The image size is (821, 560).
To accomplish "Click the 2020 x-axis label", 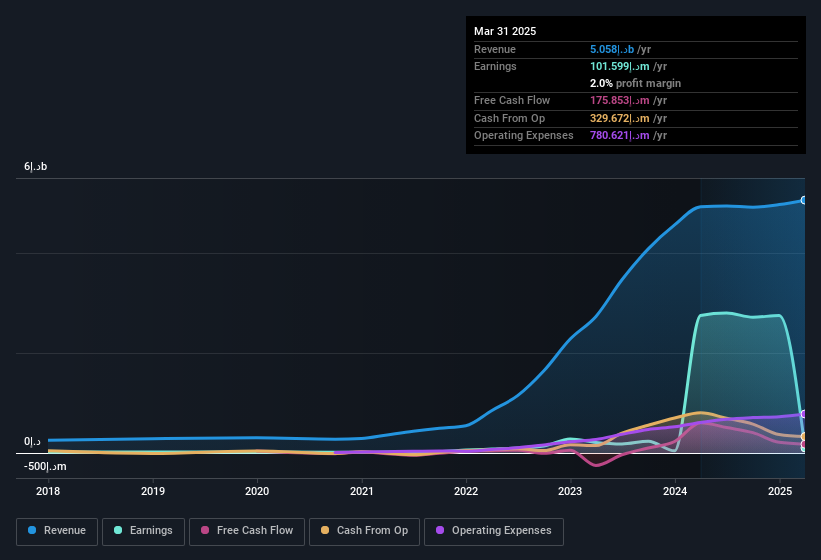I will (257, 491).
